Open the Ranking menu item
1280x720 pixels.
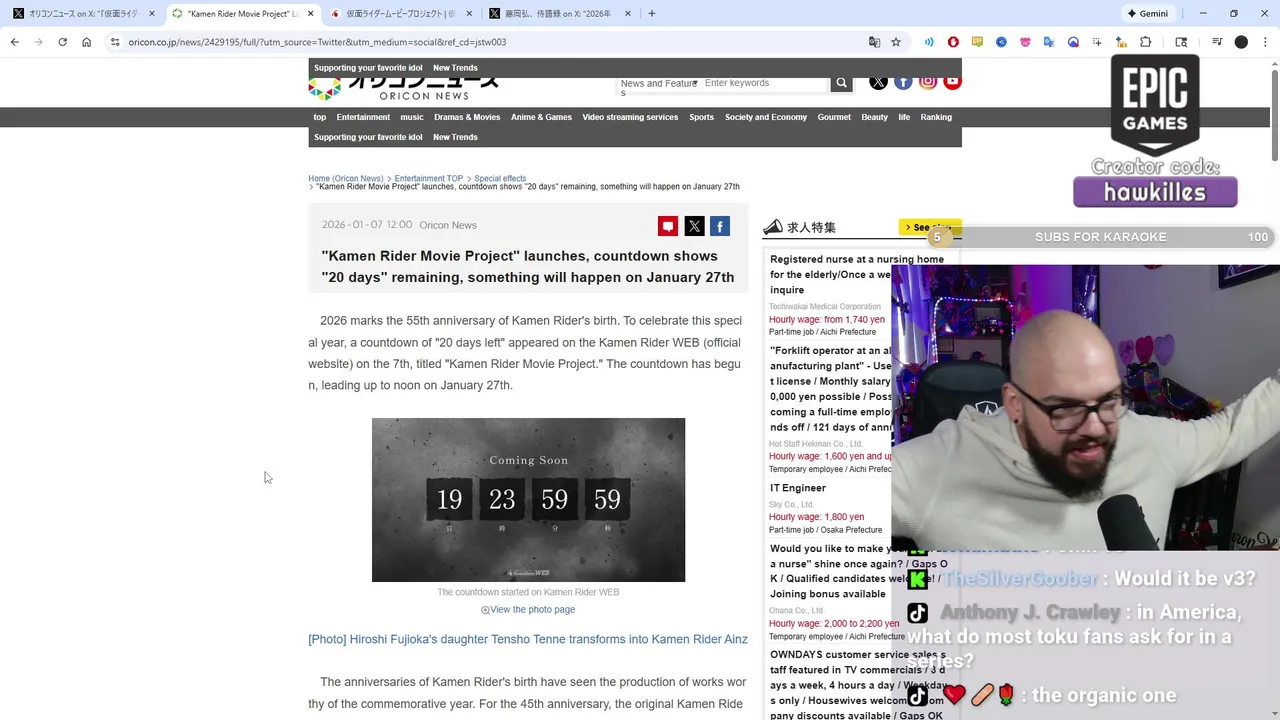click(x=936, y=117)
